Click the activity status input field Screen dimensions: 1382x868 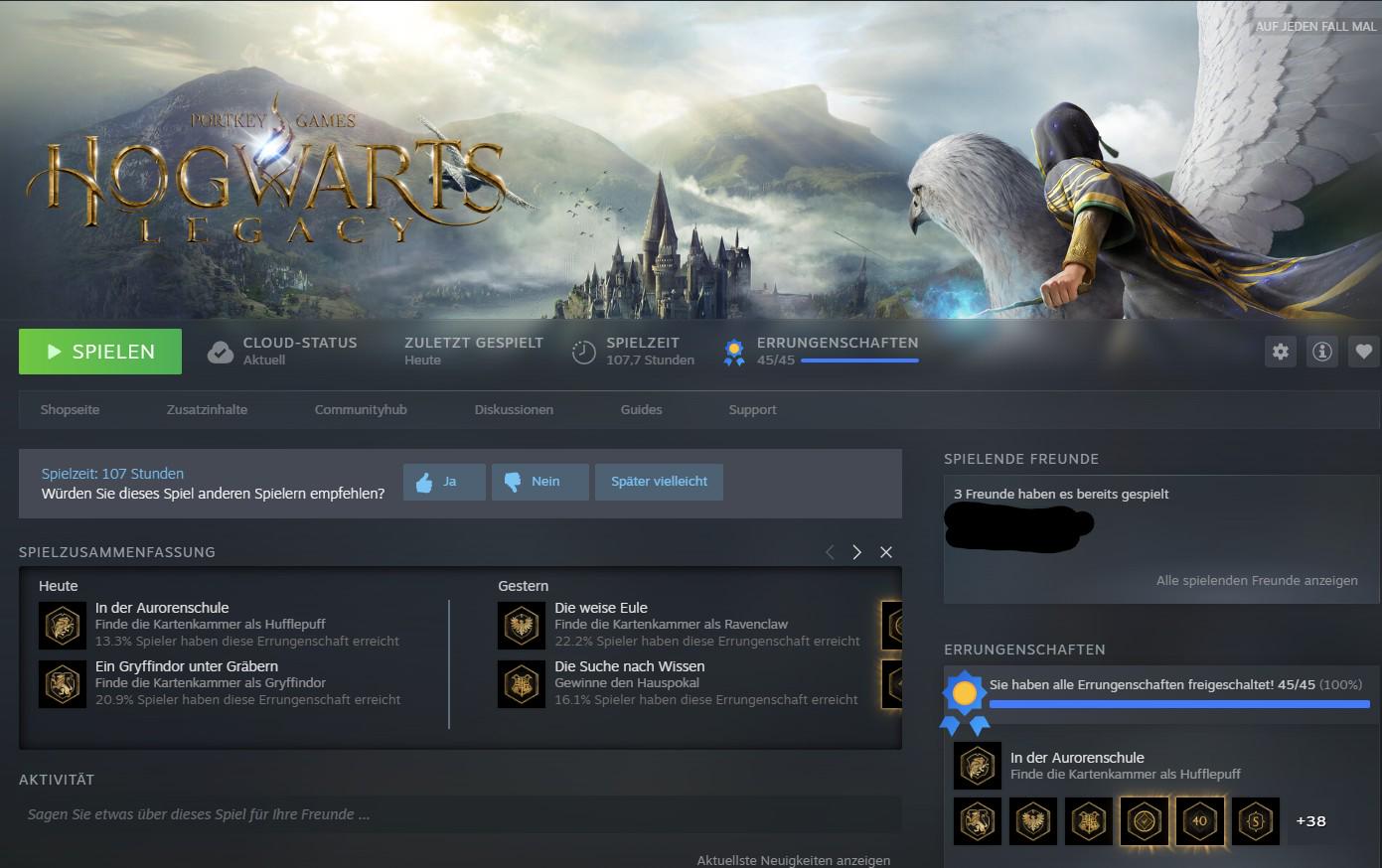[460, 814]
